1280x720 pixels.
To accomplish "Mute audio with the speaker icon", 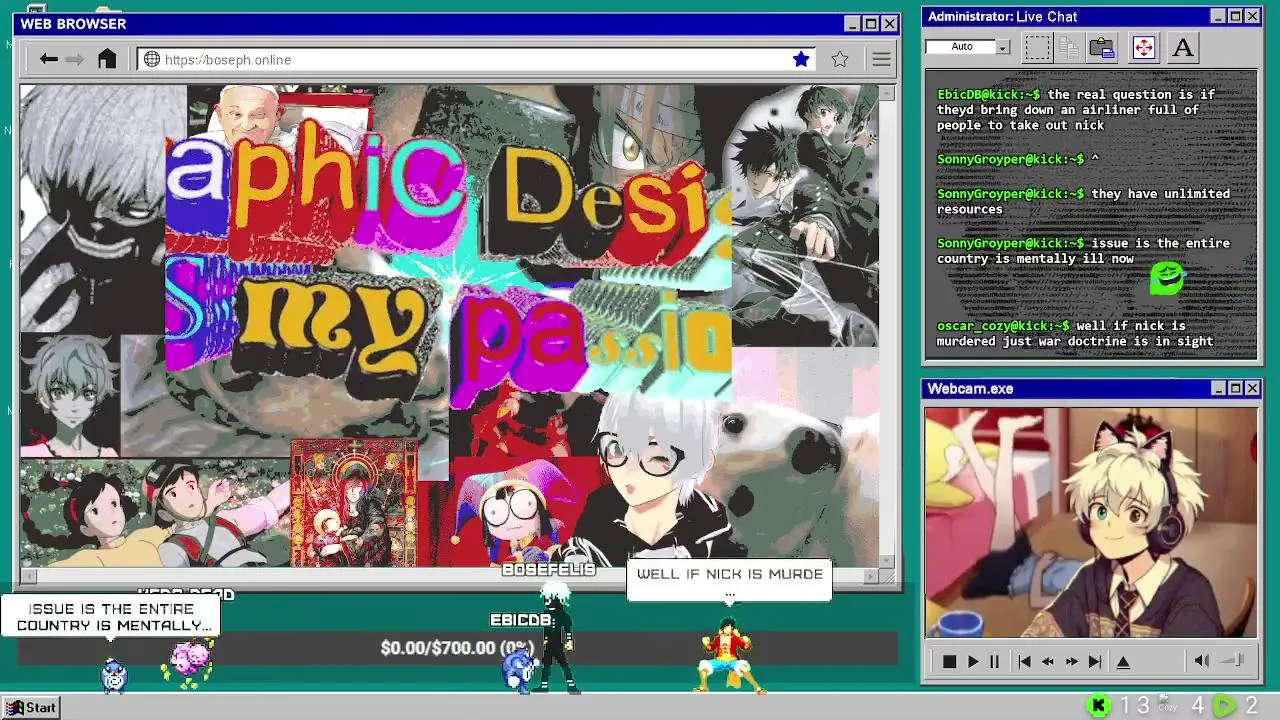I will pos(1202,660).
